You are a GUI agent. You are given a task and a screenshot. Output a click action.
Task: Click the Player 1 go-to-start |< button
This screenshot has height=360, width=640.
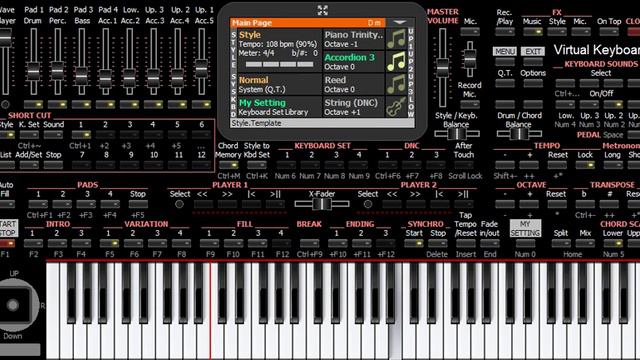click(251, 204)
